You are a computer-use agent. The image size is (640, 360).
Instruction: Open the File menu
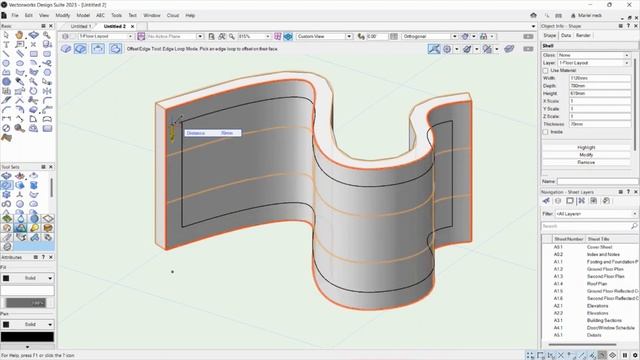[x=15, y=16]
